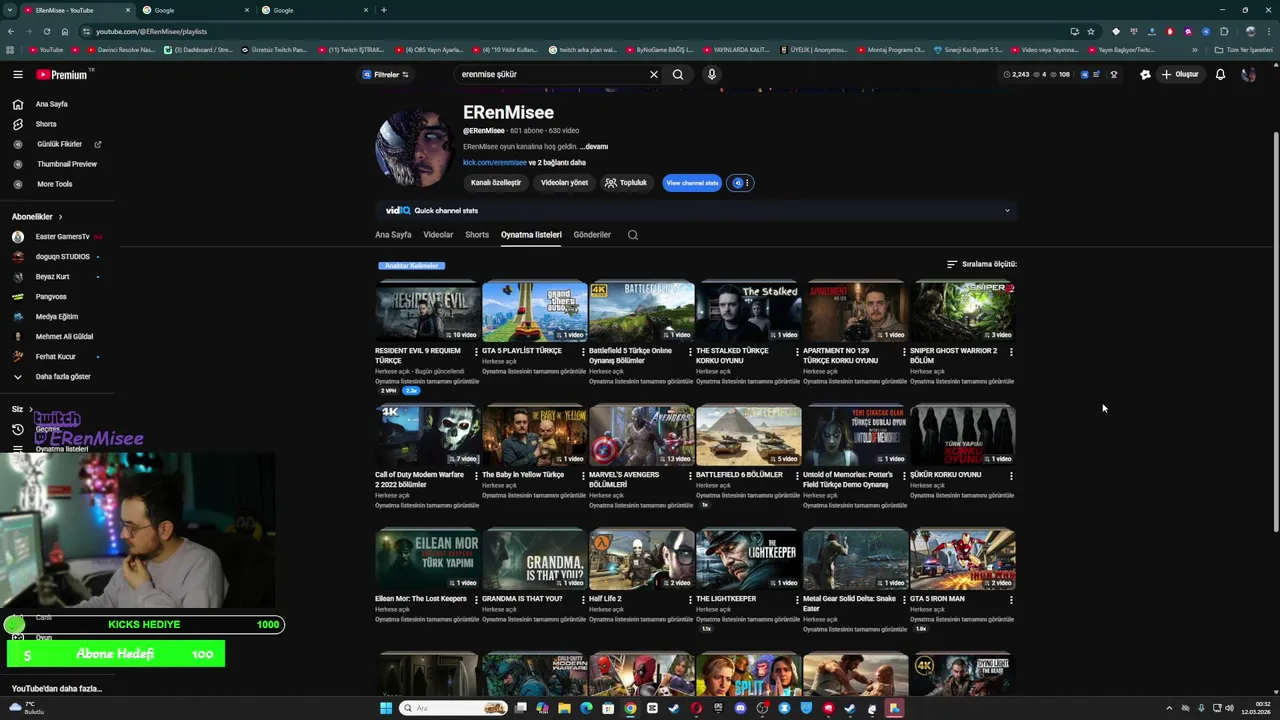Expand Abonelikler section
This screenshot has height=720, width=1280.
coord(37,216)
